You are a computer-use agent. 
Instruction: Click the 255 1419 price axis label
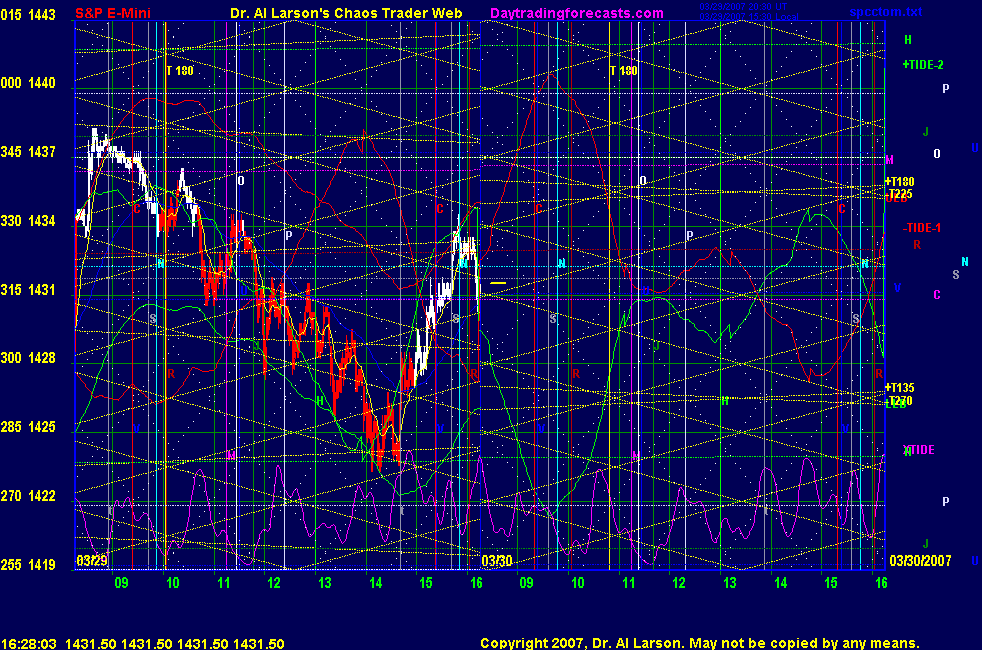[x=28, y=564]
